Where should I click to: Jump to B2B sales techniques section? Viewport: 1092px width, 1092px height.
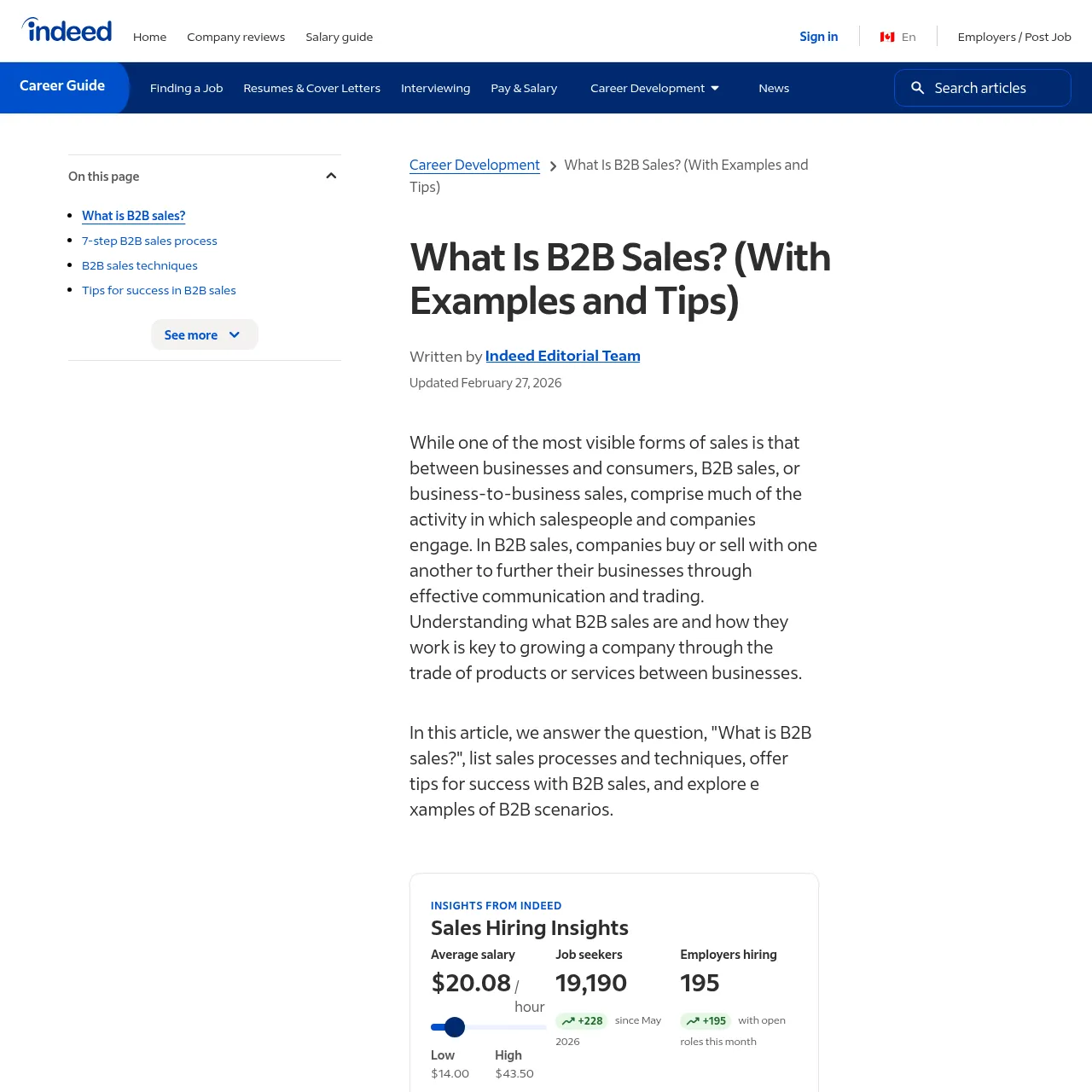coord(139,265)
